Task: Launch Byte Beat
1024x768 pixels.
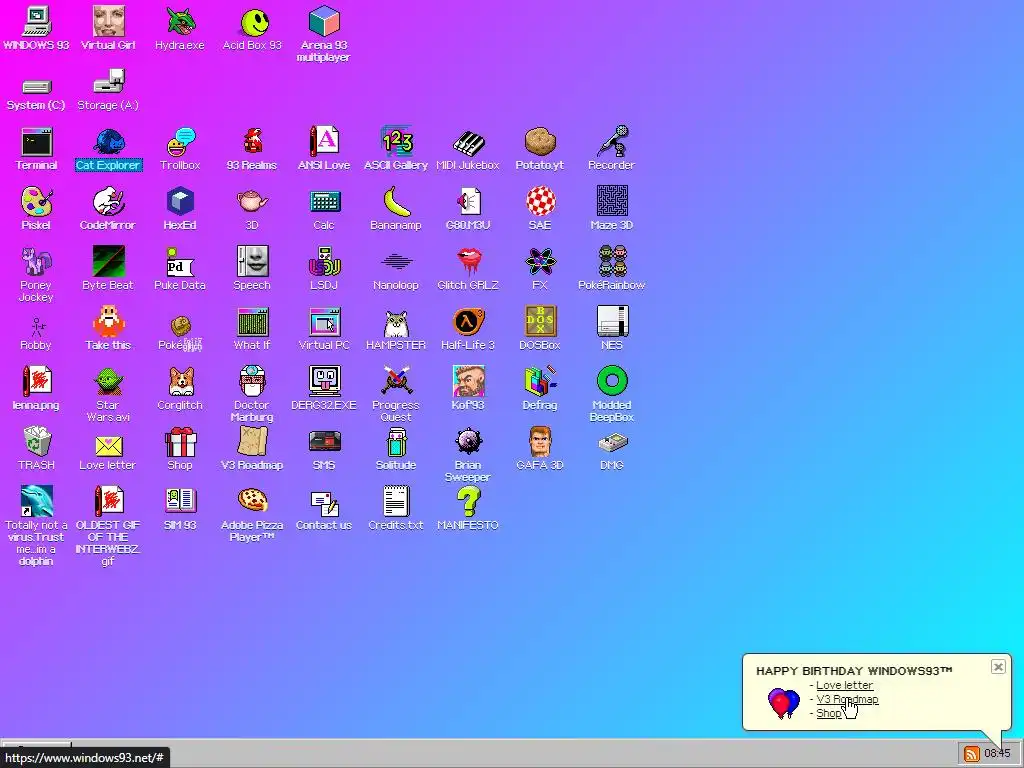Action: pyautogui.click(x=108, y=263)
